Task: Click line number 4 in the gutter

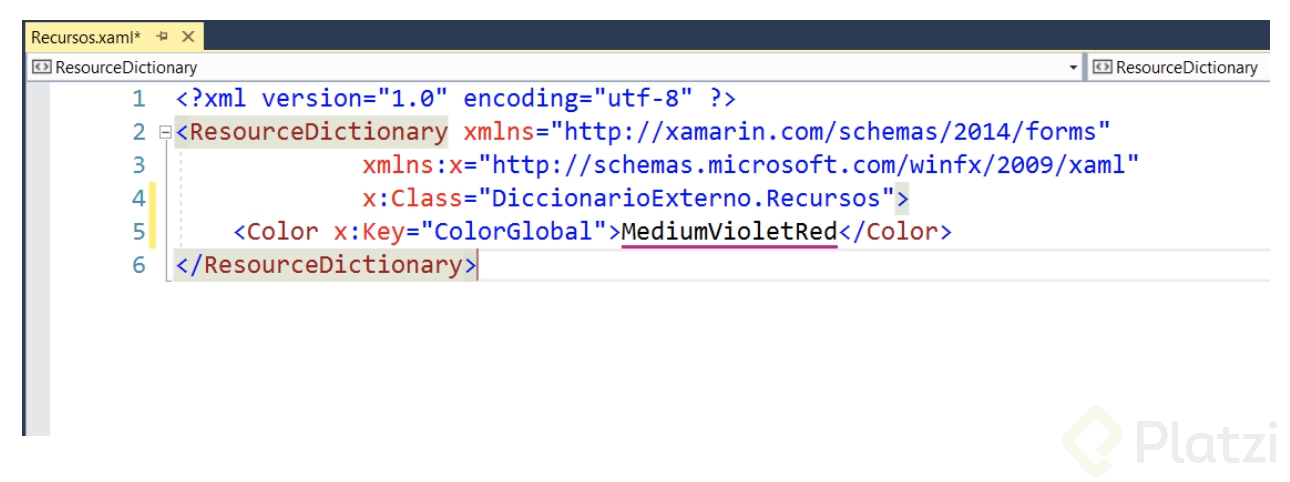Action: tap(138, 198)
